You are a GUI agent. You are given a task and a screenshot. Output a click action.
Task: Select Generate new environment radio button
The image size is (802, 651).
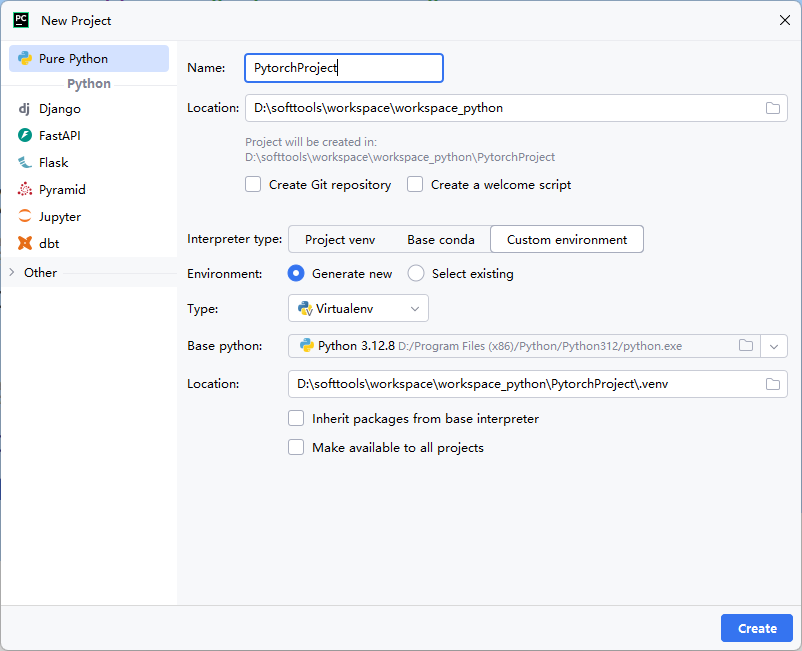click(296, 274)
